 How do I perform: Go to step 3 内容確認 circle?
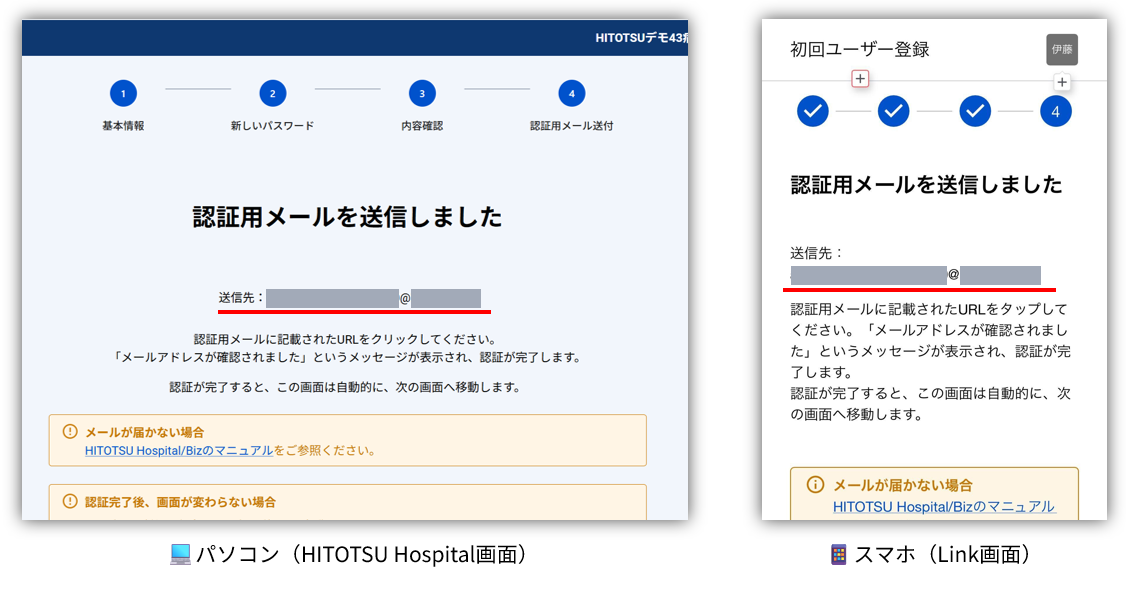tap(422, 94)
